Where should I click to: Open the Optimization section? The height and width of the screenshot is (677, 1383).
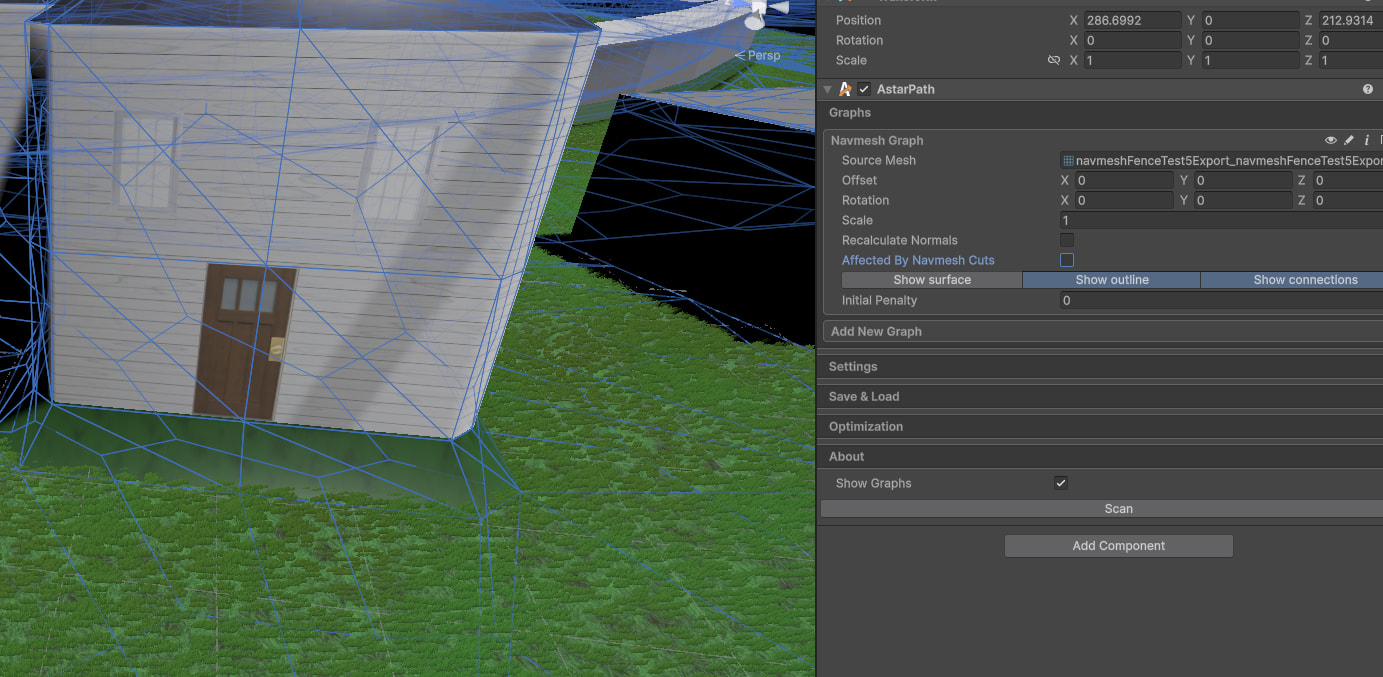pos(866,427)
